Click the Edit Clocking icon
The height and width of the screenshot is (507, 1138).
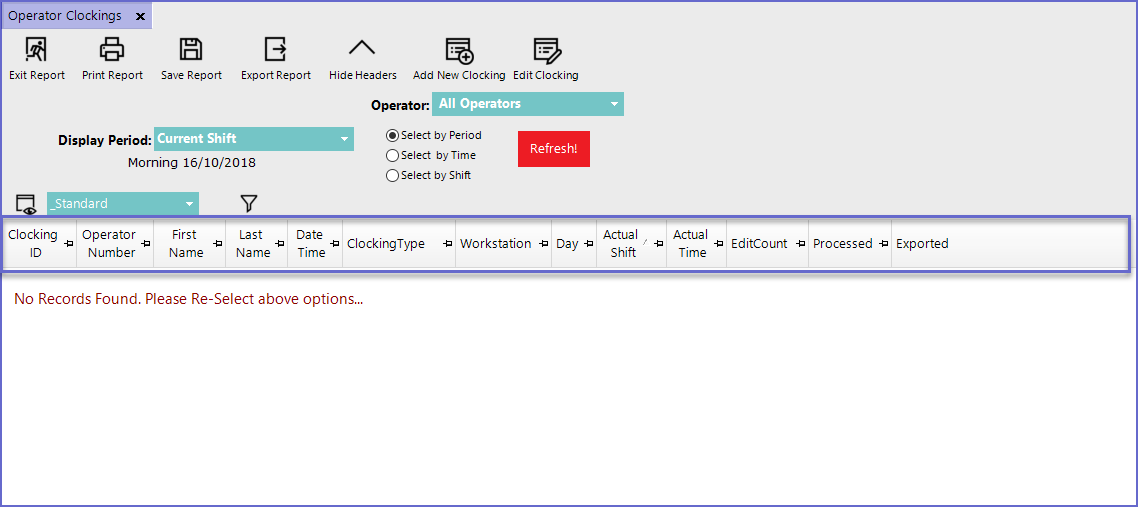(546, 50)
